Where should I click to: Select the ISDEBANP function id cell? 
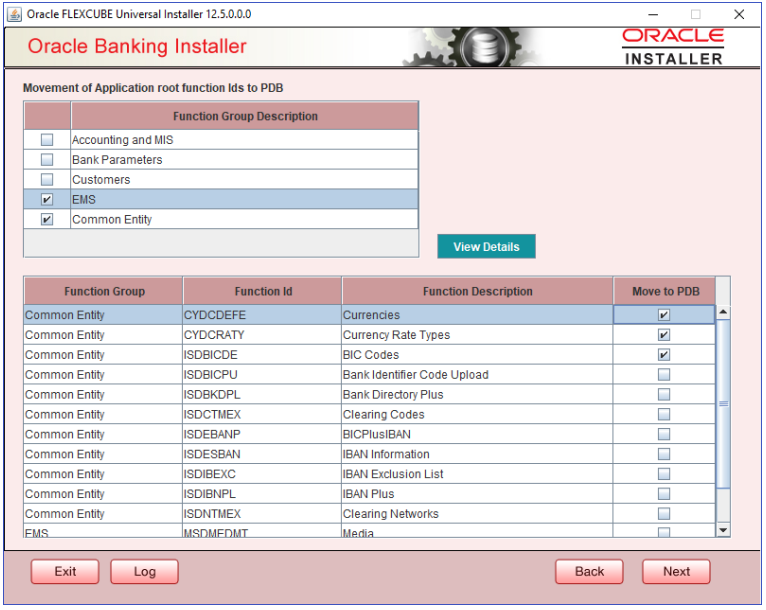point(262,434)
